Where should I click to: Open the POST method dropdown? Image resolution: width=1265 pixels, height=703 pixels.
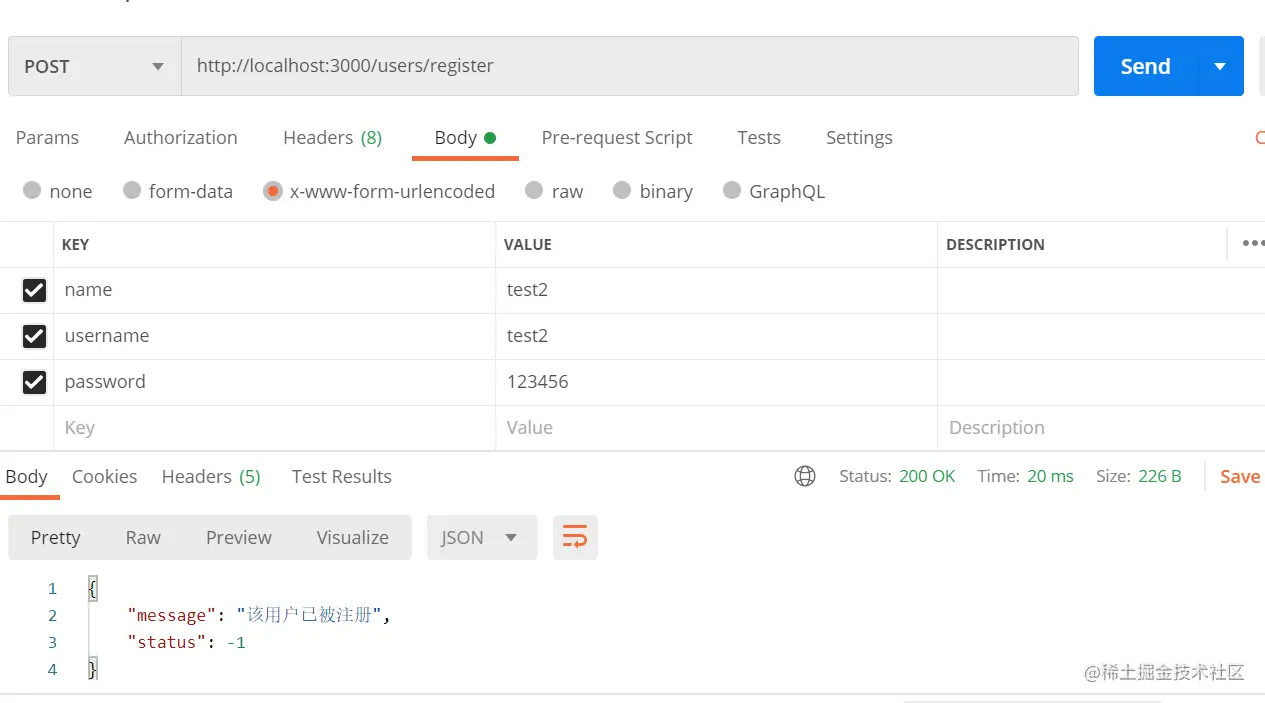pyautogui.click(x=94, y=66)
